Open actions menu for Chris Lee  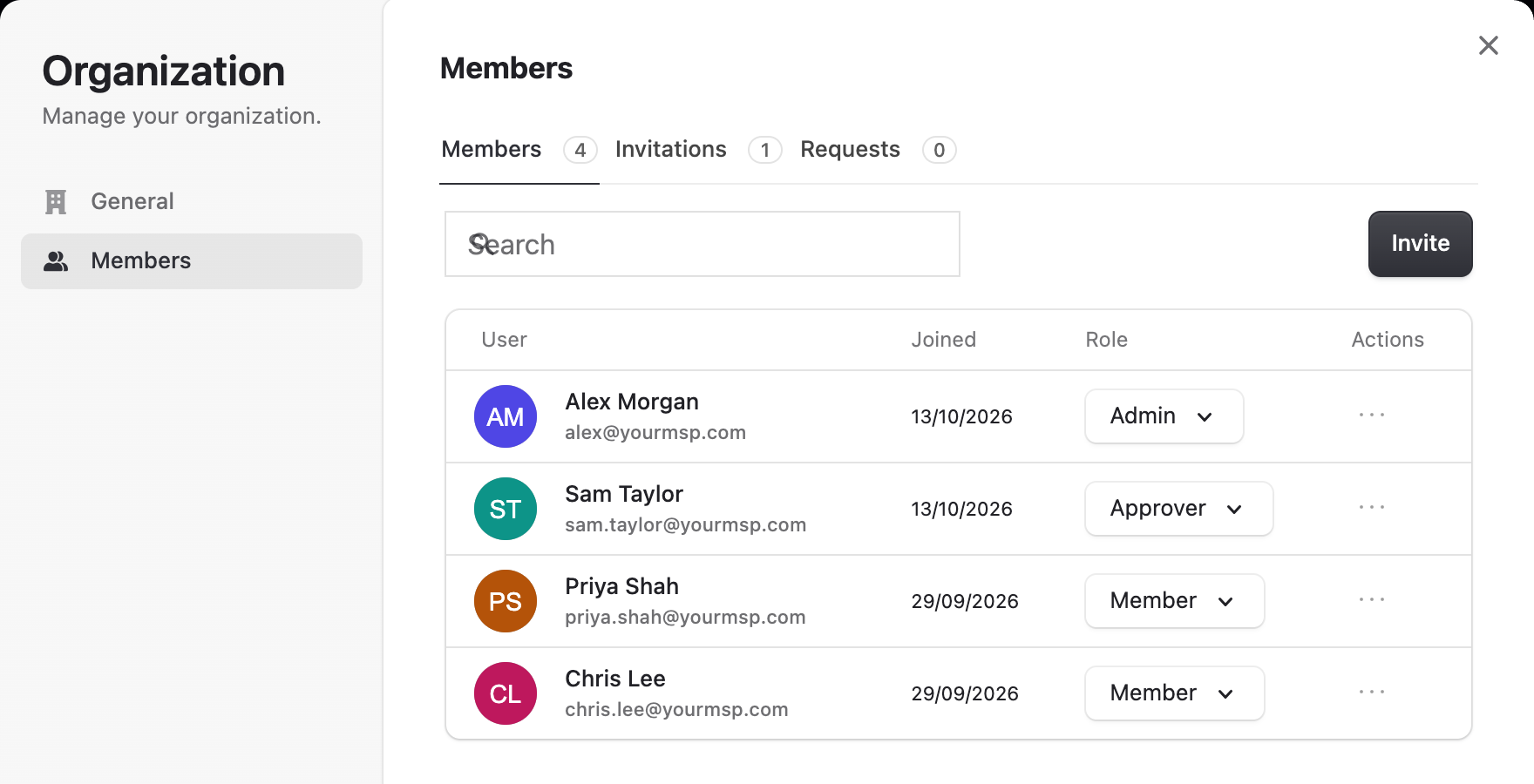tap(1371, 693)
